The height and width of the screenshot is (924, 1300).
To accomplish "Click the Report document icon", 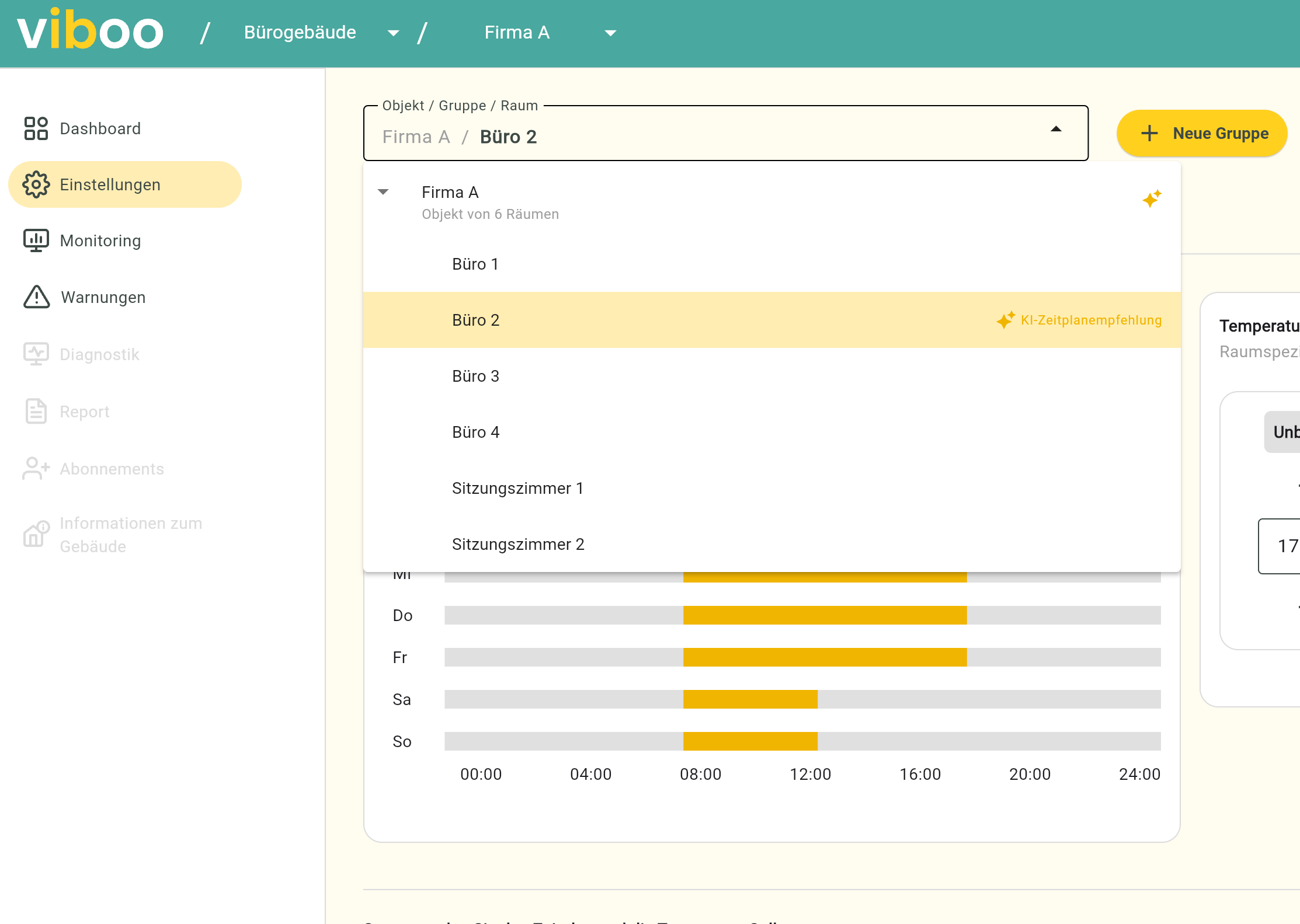I will pyautogui.click(x=36, y=412).
